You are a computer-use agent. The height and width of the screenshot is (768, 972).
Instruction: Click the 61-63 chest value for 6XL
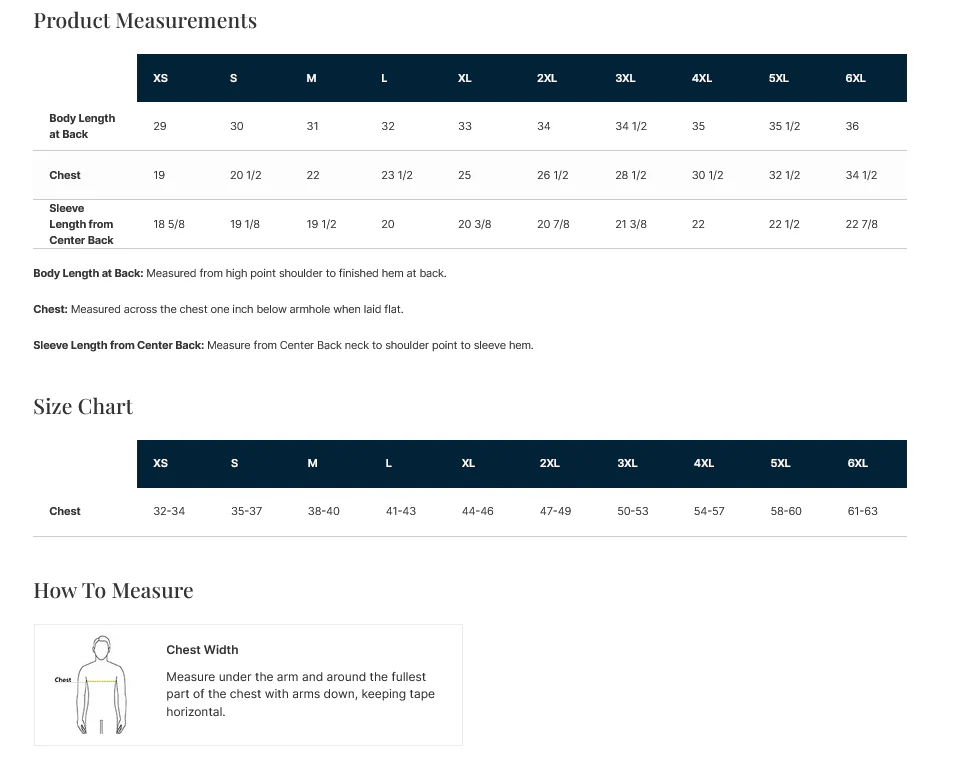coord(862,511)
